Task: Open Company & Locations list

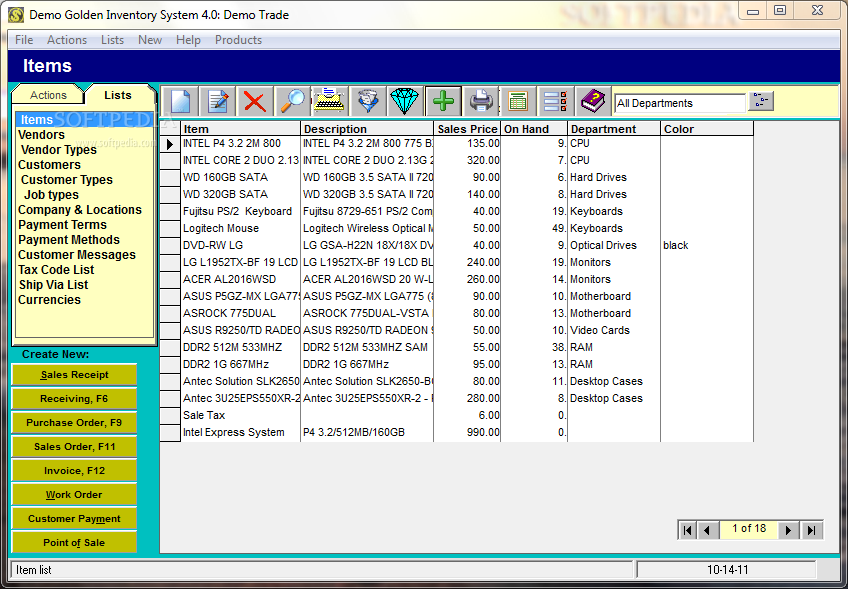Action: pyautogui.click(x=80, y=210)
